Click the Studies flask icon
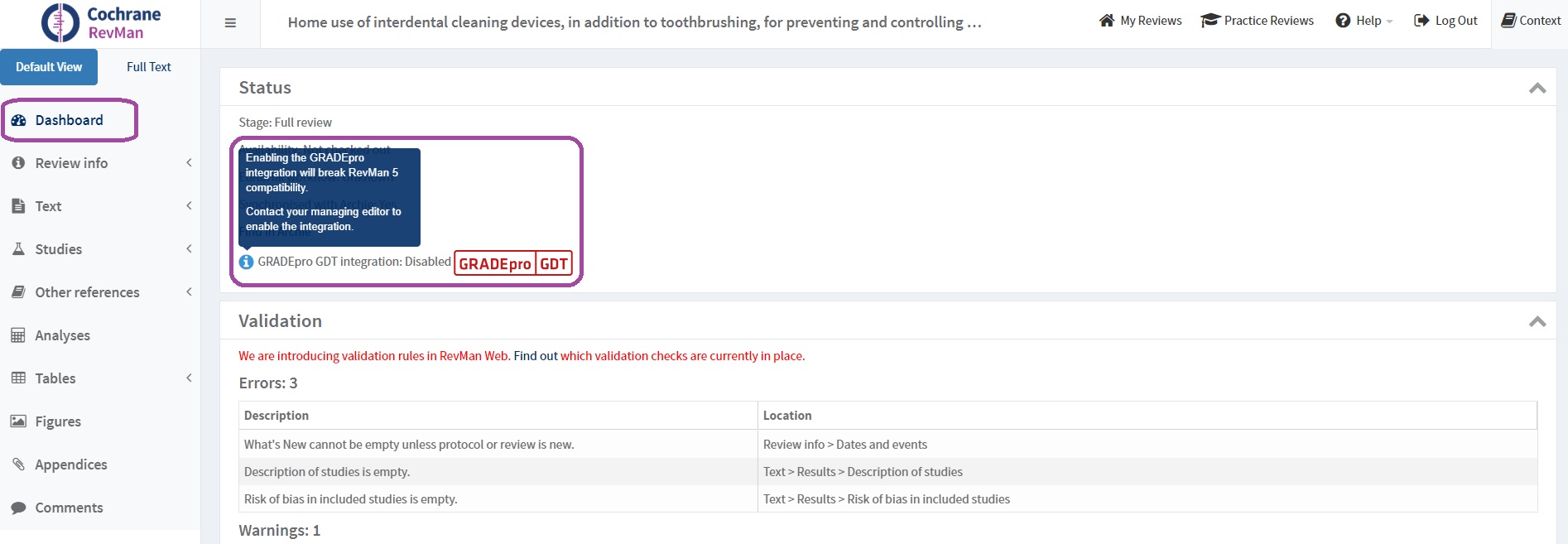 [x=18, y=249]
